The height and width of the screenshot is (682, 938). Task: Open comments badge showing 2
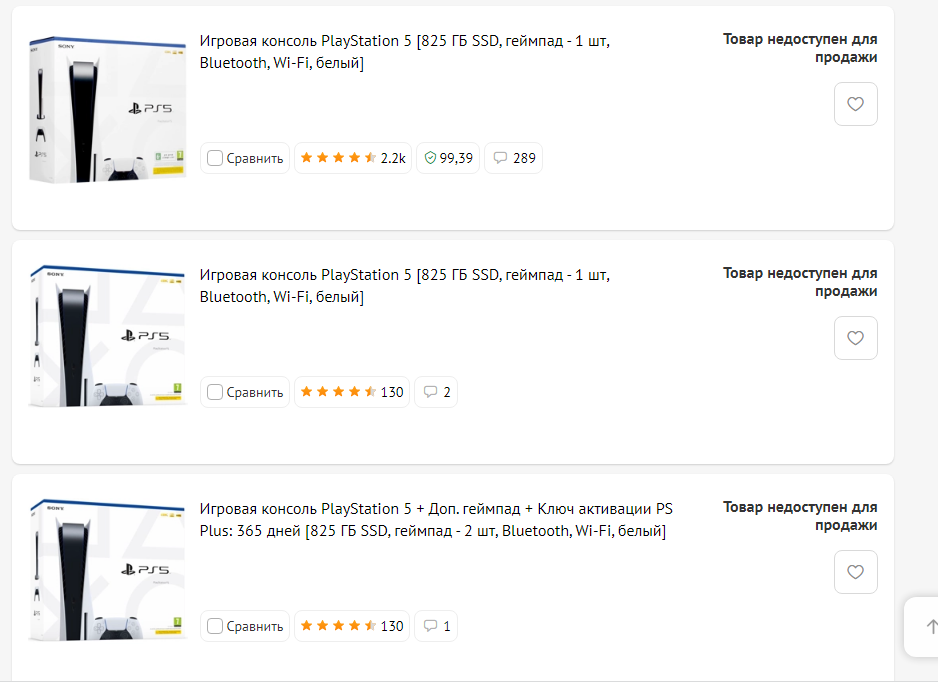(437, 392)
